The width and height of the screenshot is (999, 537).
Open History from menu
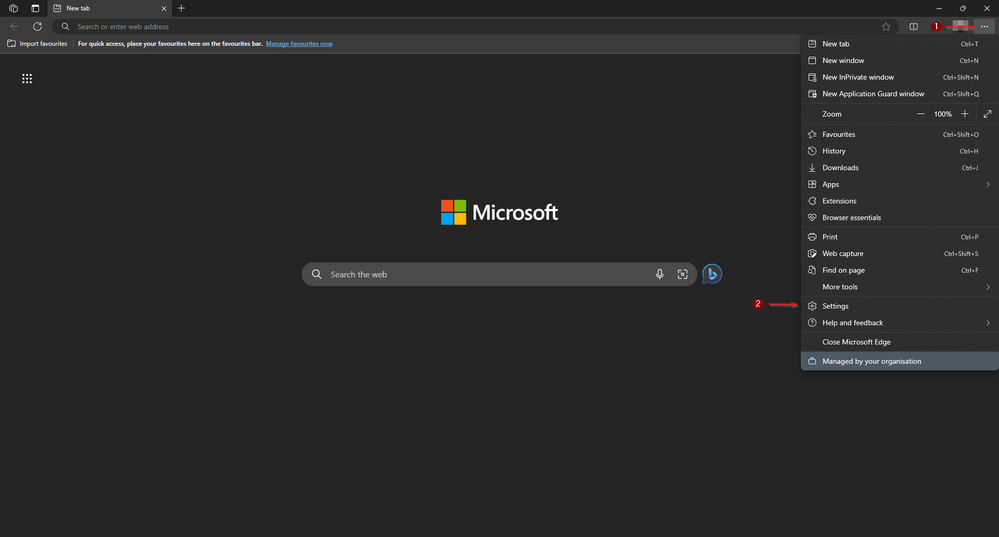pyautogui.click(x=899, y=151)
